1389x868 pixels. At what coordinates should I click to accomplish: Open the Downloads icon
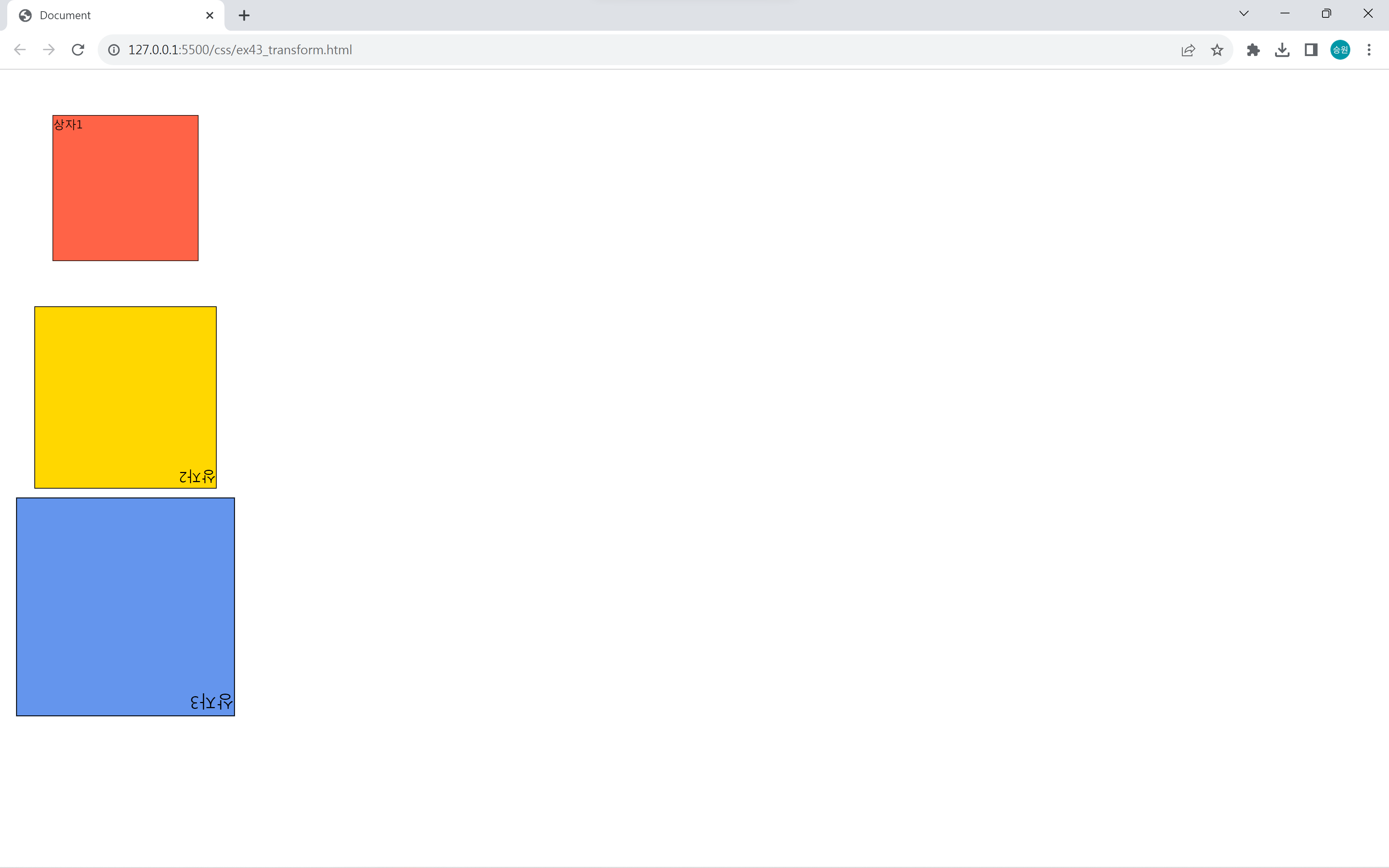[1282, 50]
